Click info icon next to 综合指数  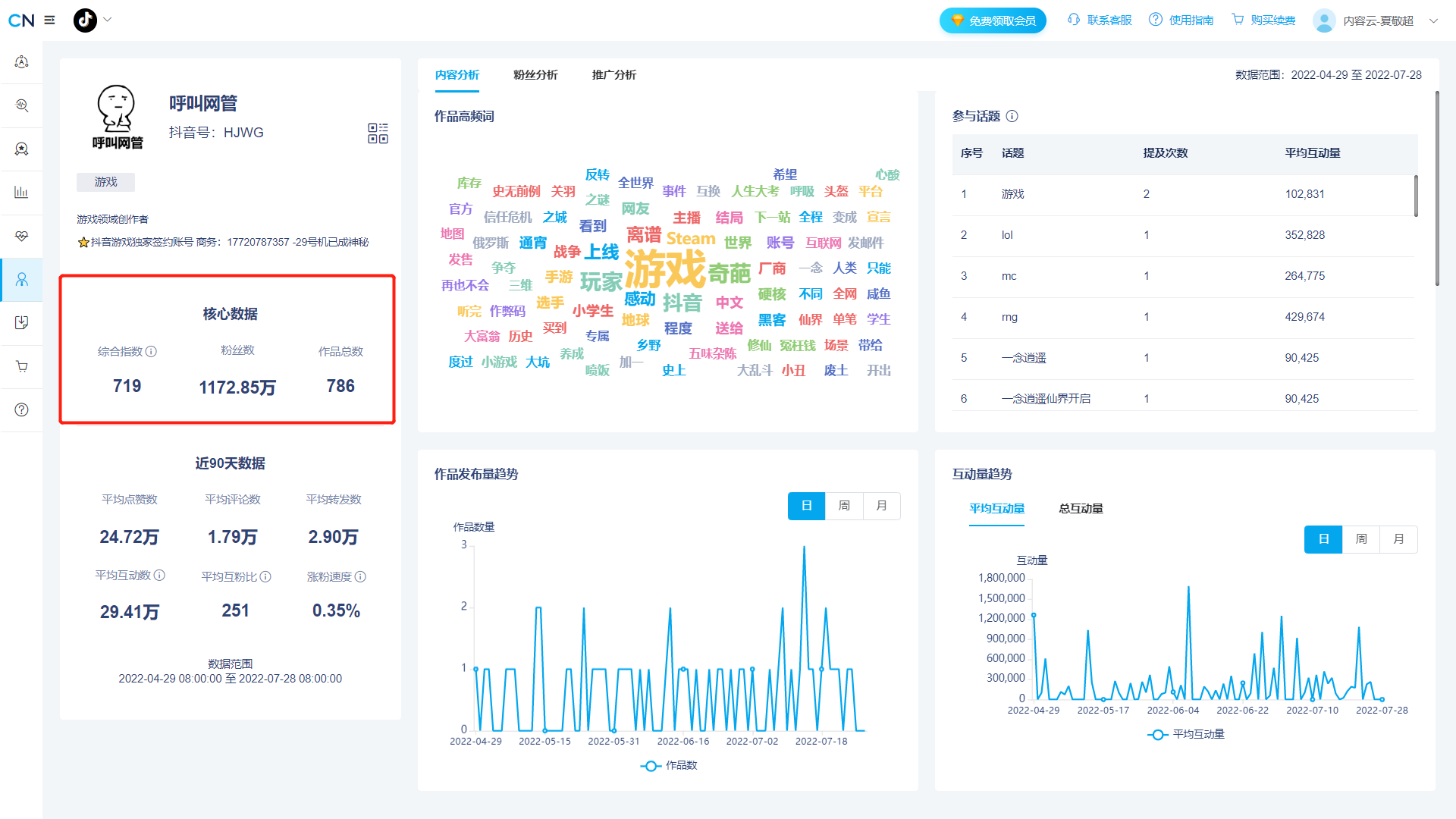(151, 352)
